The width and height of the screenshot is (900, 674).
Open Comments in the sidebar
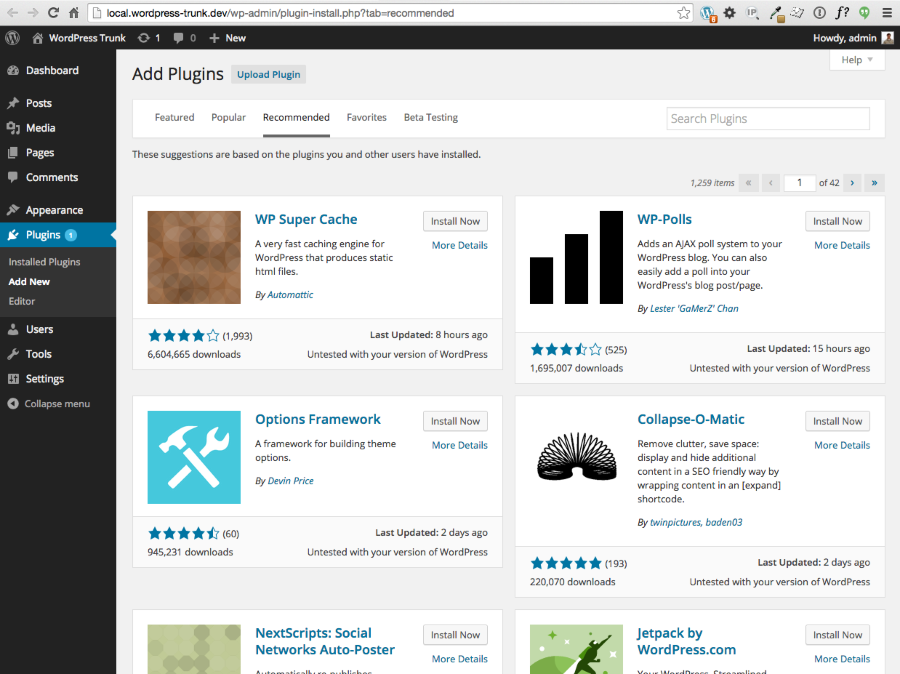[57, 177]
